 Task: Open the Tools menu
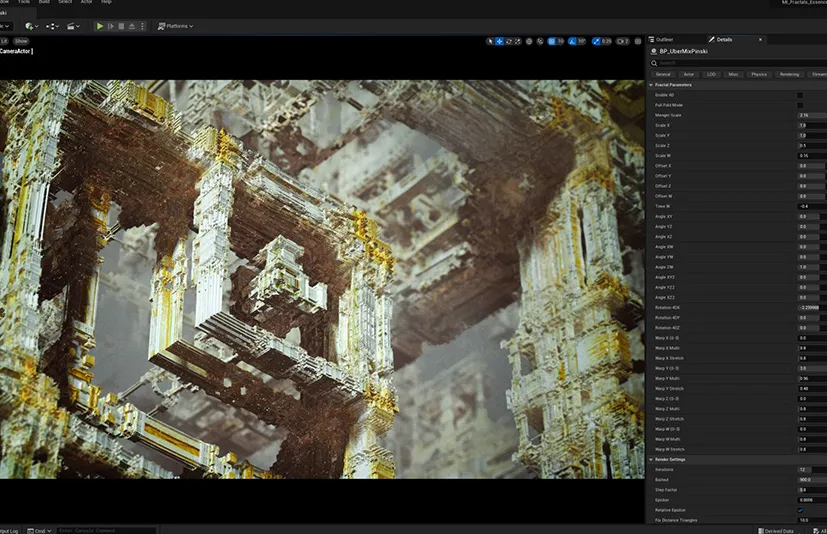(x=24, y=2)
